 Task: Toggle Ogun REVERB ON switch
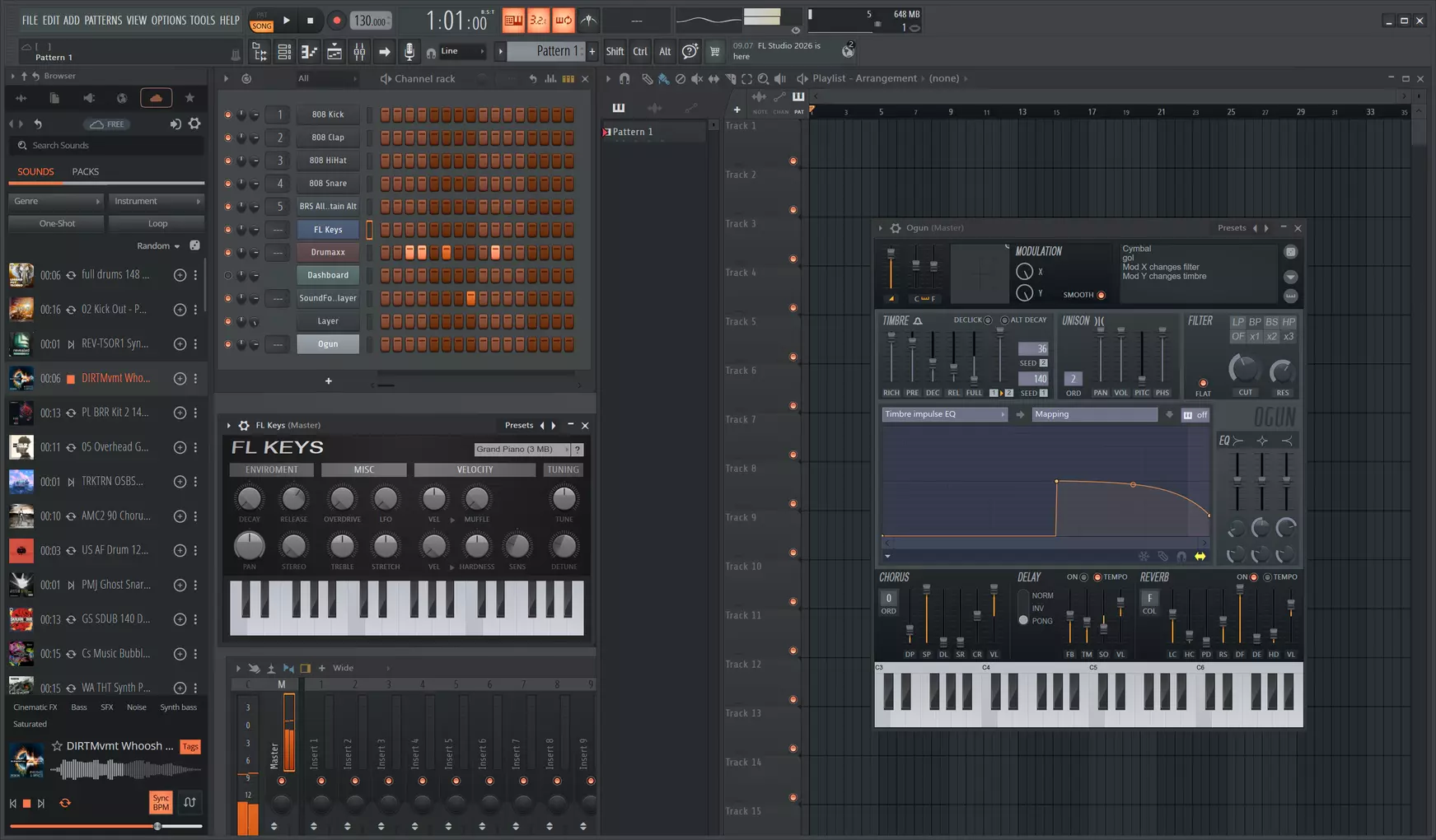(x=1253, y=577)
